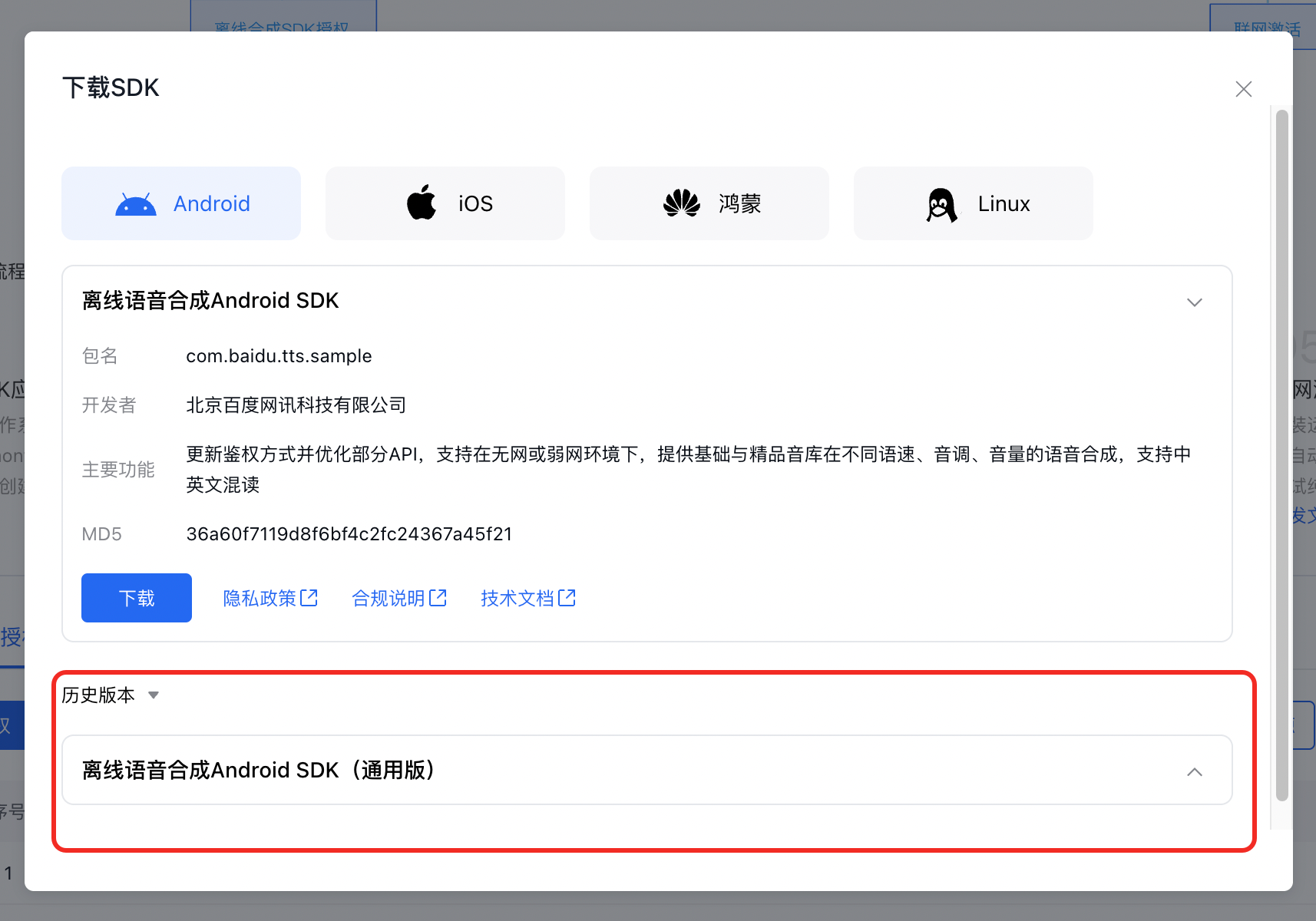This screenshot has width=1316, height=921.
Task: Click the 包名 field label
Action: (100, 356)
